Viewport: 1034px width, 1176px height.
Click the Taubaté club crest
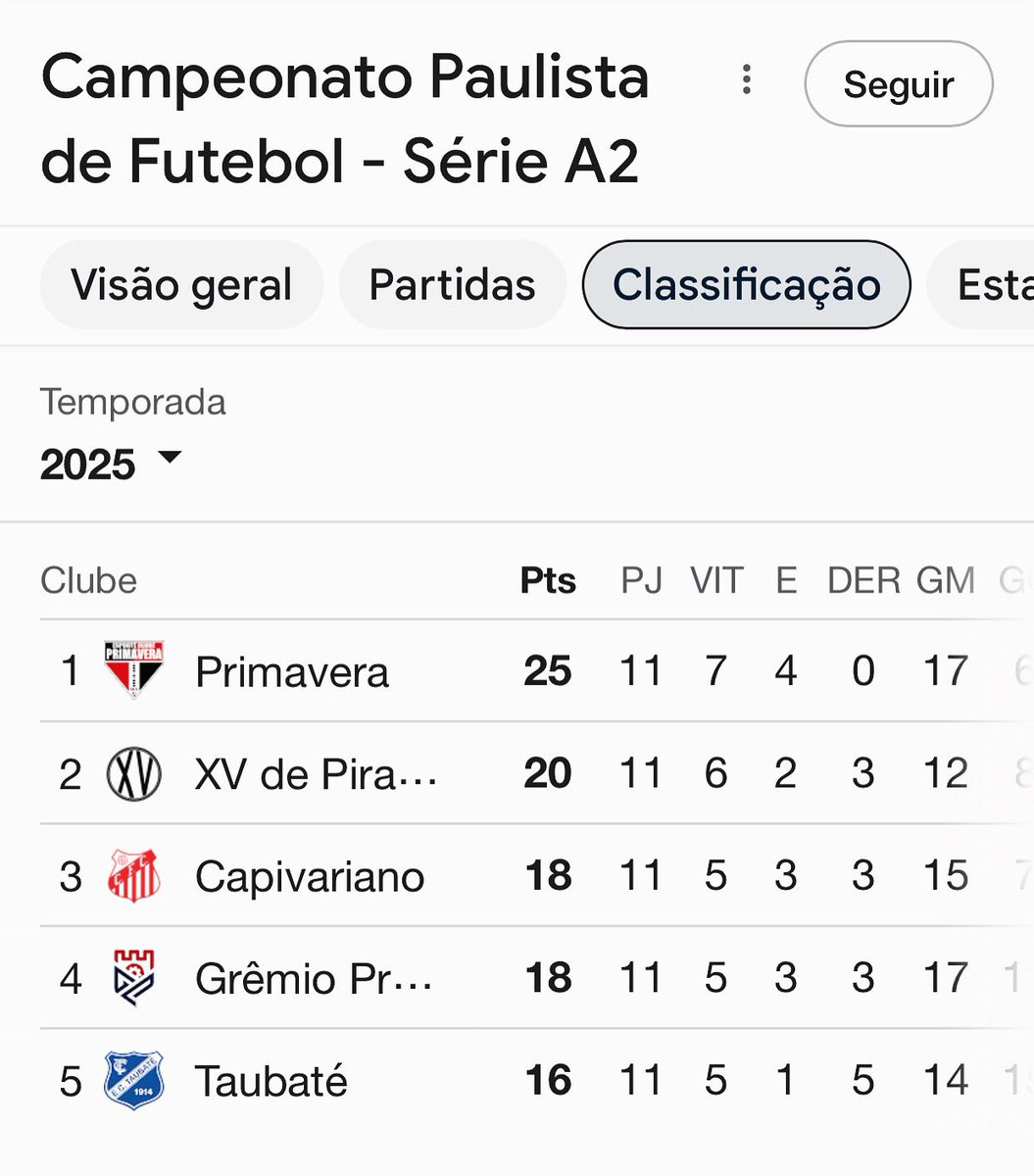point(133,1080)
